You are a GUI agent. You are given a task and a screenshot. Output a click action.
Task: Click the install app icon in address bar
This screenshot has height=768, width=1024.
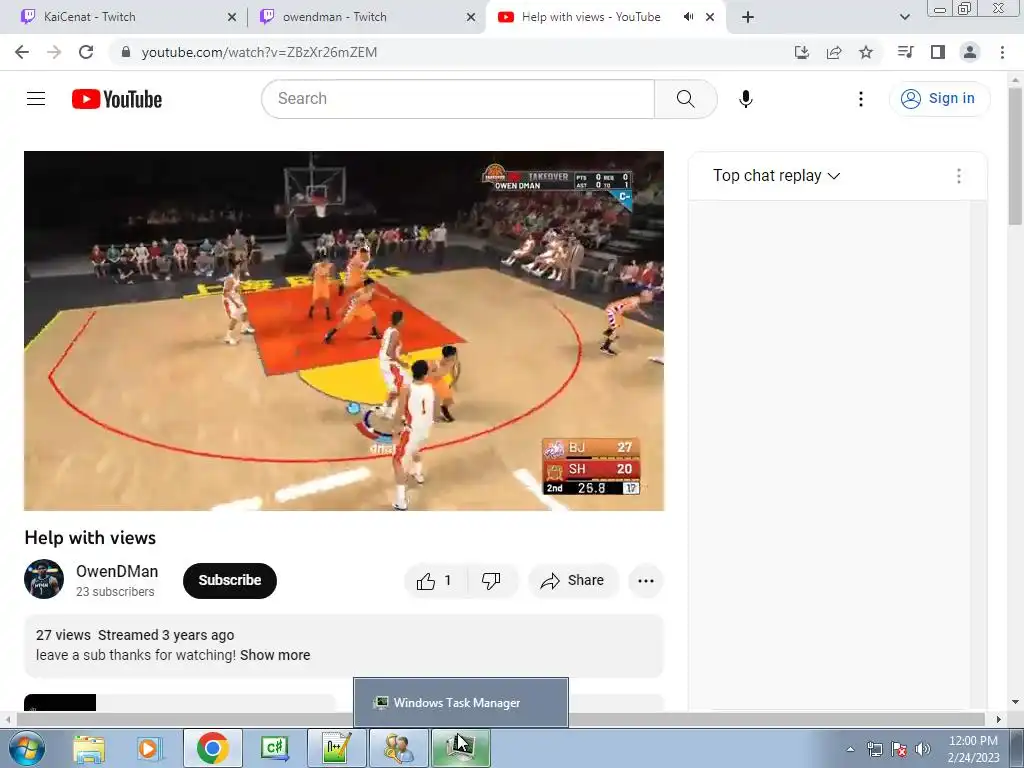(x=801, y=52)
